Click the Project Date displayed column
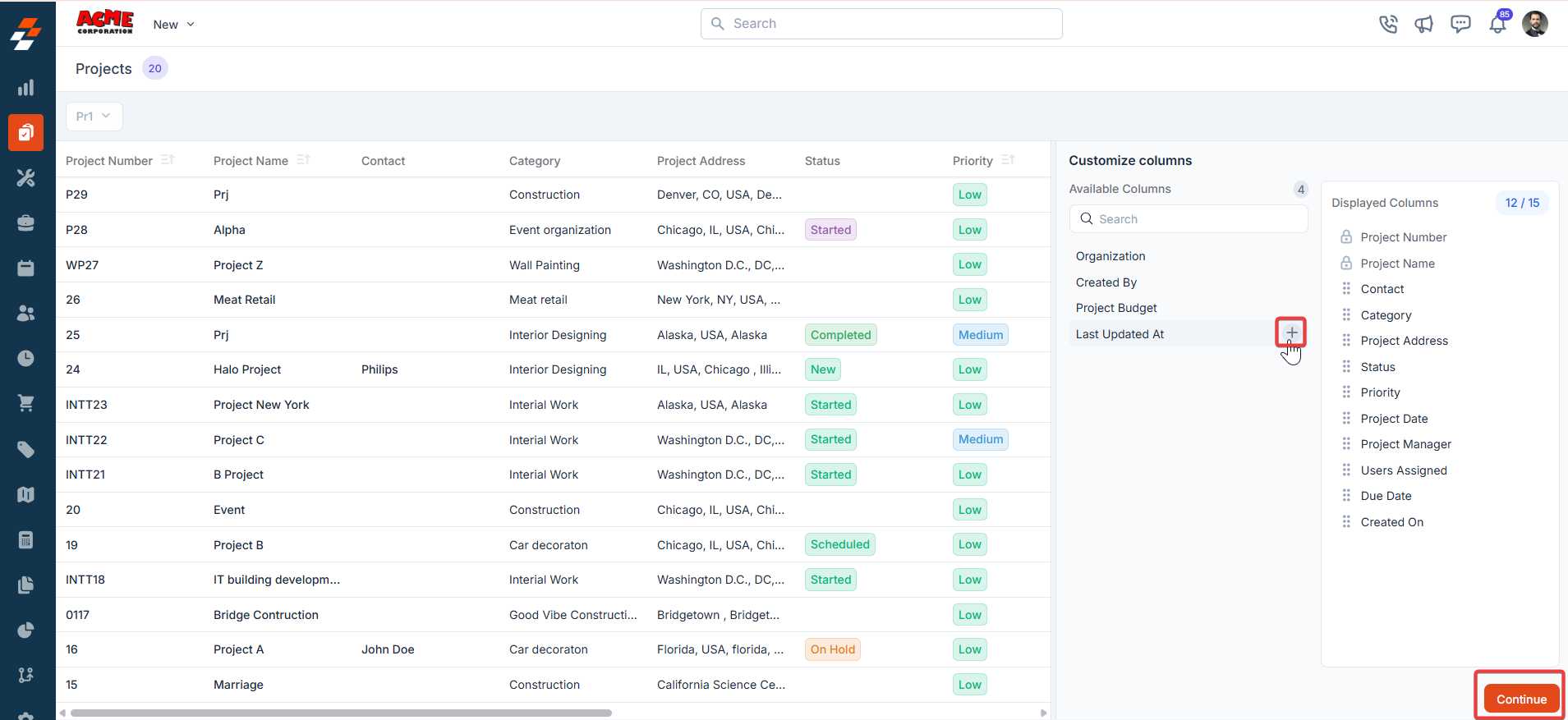The height and width of the screenshot is (720, 1568). 1394,419
